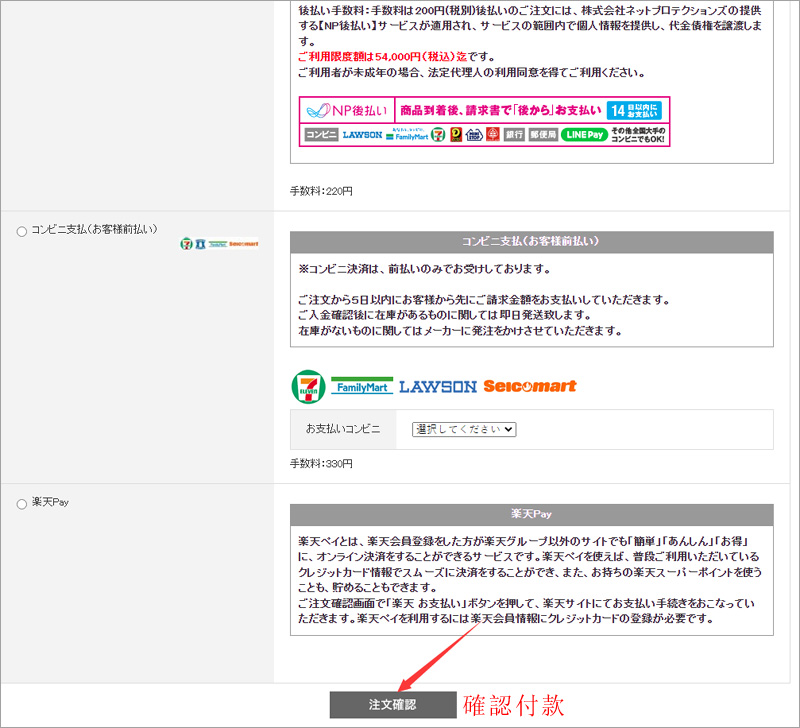
Task: Click the 7-Eleven logo above the store selector
Action: pos(308,387)
